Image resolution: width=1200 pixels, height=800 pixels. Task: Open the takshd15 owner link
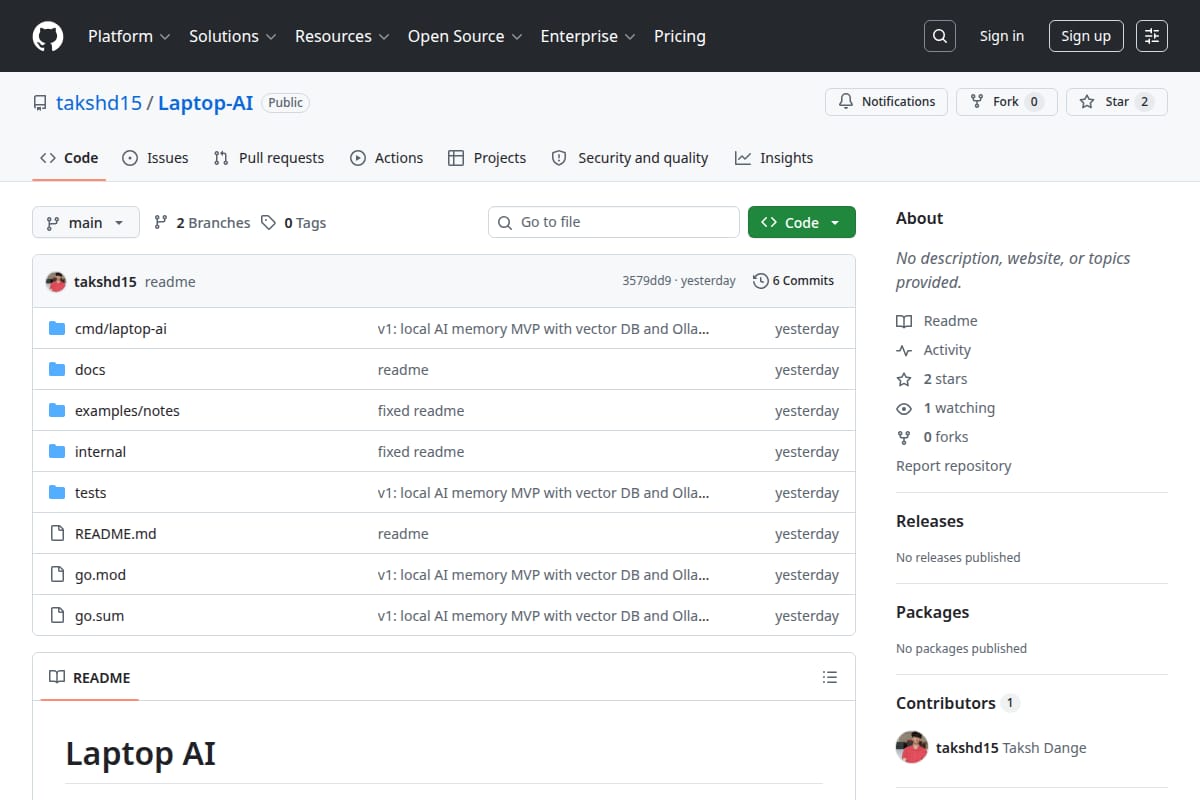click(x=99, y=103)
